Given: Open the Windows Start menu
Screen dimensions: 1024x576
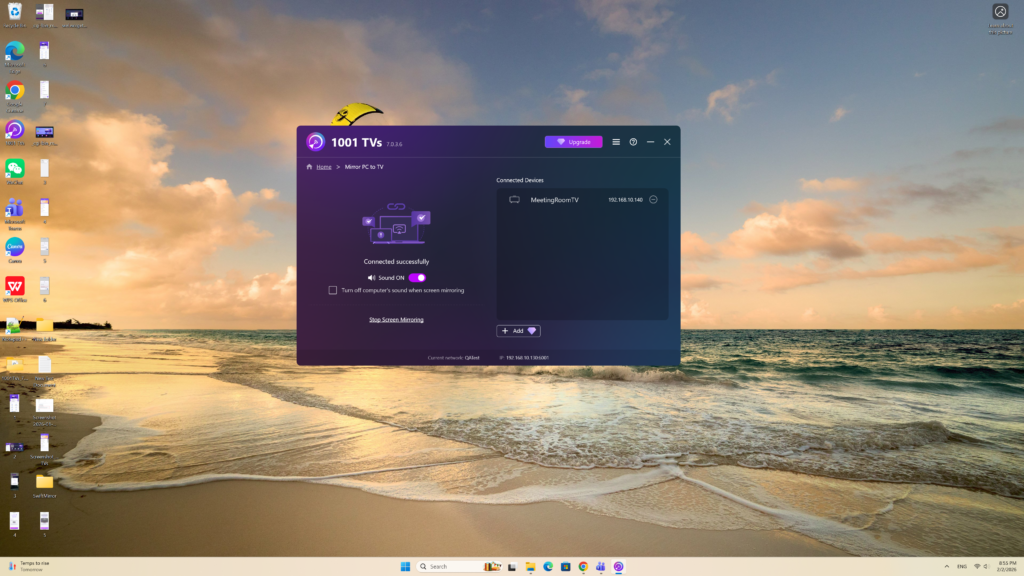Looking at the screenshot, I should [x=405, y=566].
